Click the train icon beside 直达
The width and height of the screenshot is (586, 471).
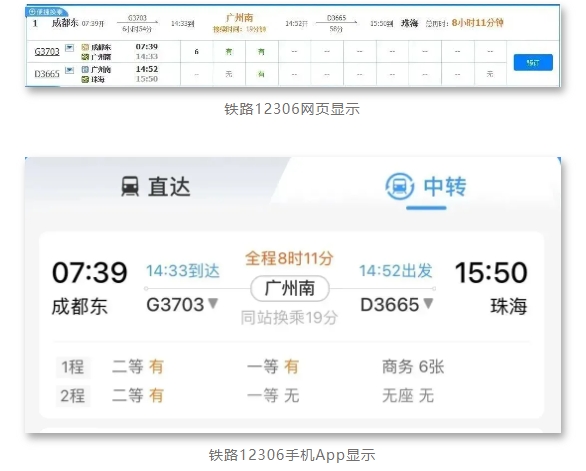pos(130,186)
